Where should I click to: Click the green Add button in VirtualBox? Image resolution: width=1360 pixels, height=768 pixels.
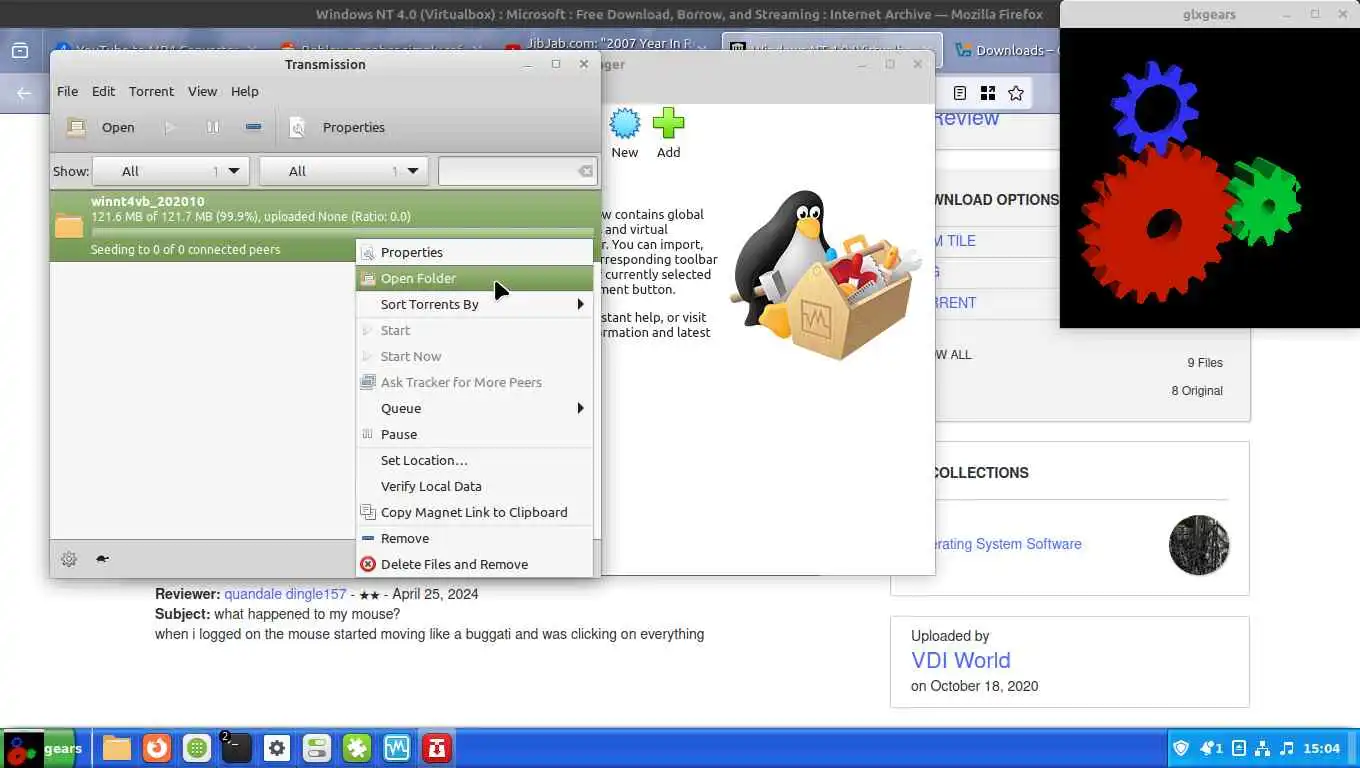tap(668, 133)
